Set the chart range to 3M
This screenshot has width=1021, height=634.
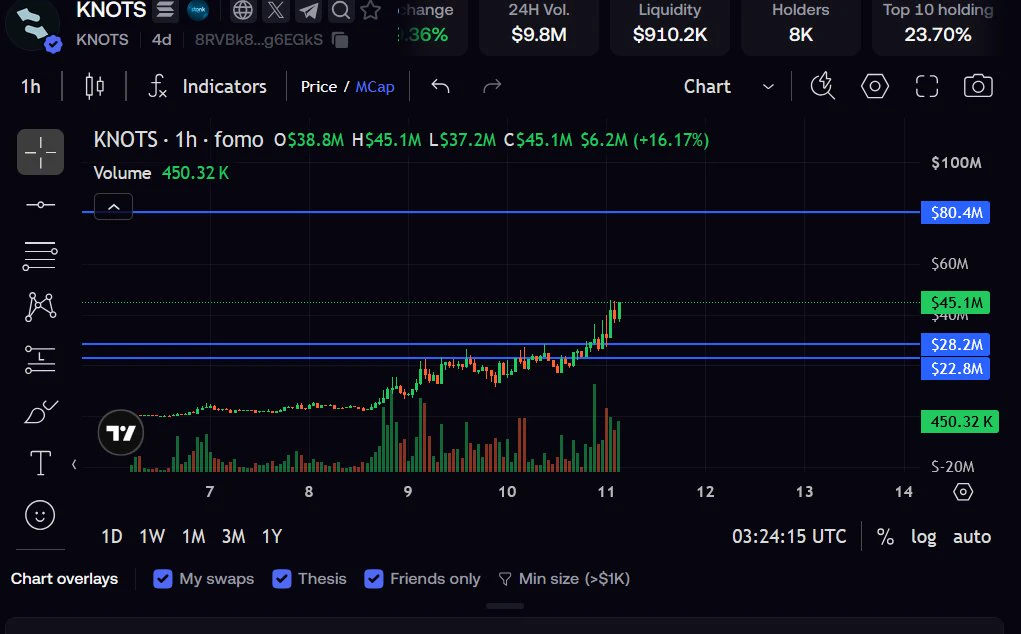234,536
